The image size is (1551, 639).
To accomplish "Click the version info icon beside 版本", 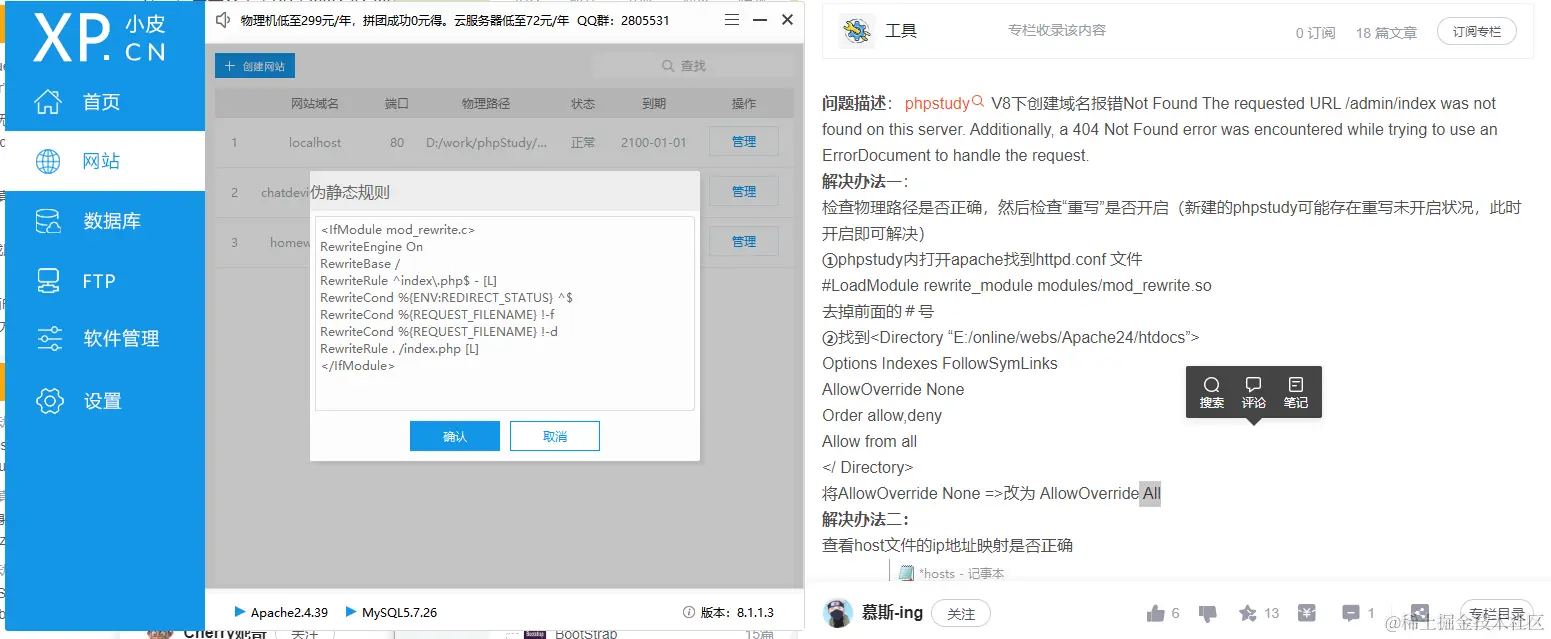I will click(x=688, y=612).
